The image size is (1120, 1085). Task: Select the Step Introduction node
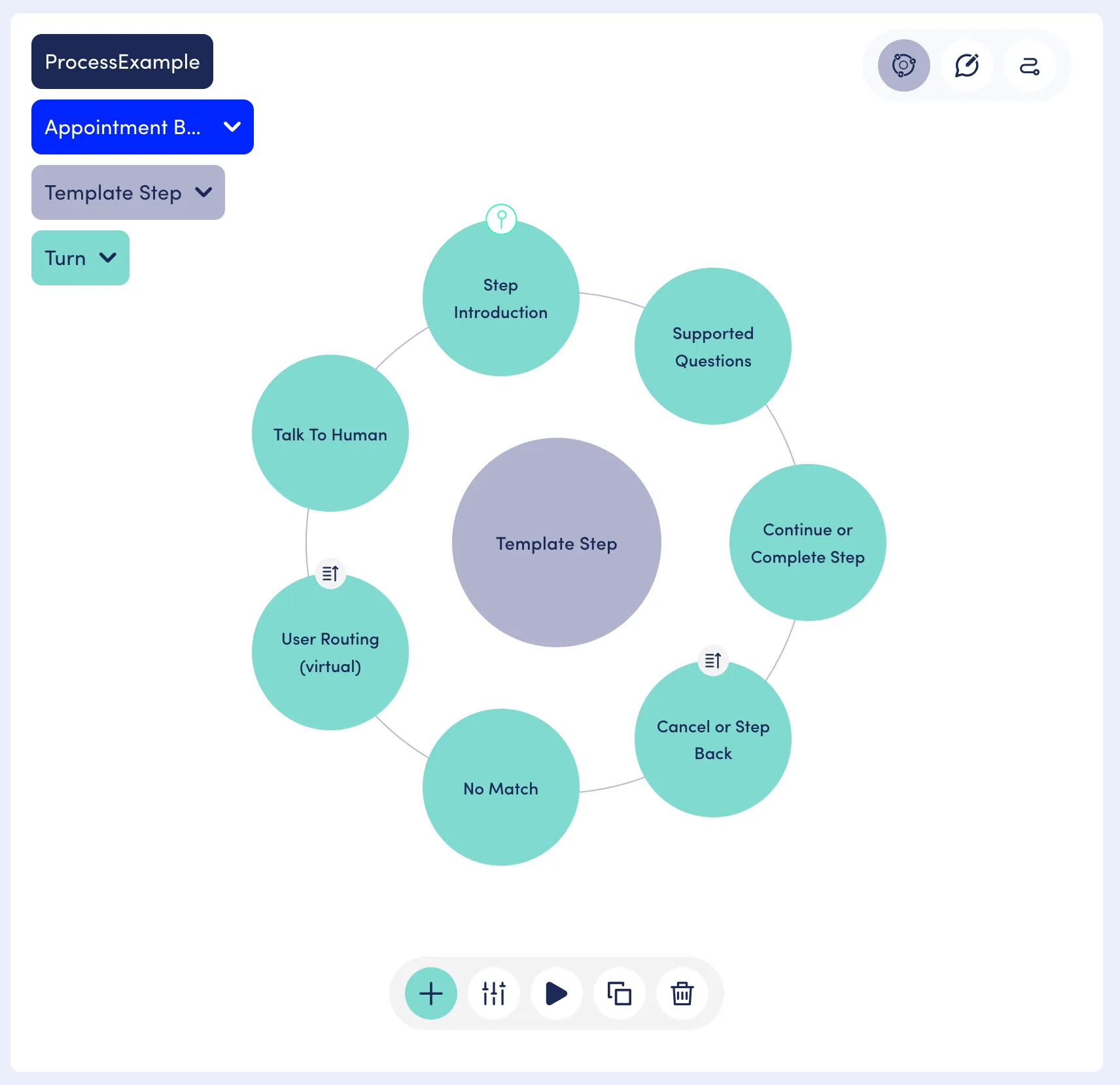coord(501,298)
